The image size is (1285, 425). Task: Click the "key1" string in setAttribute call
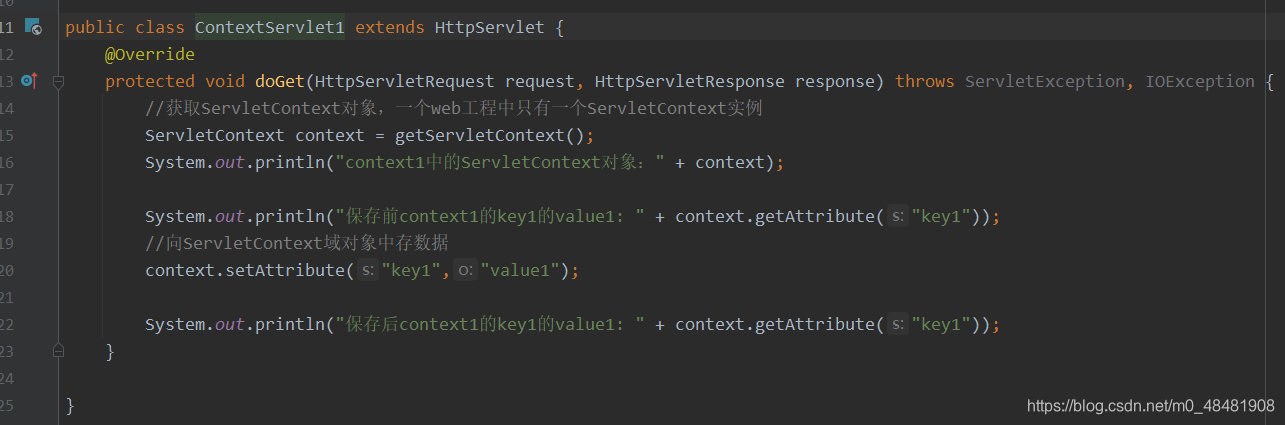410,270
